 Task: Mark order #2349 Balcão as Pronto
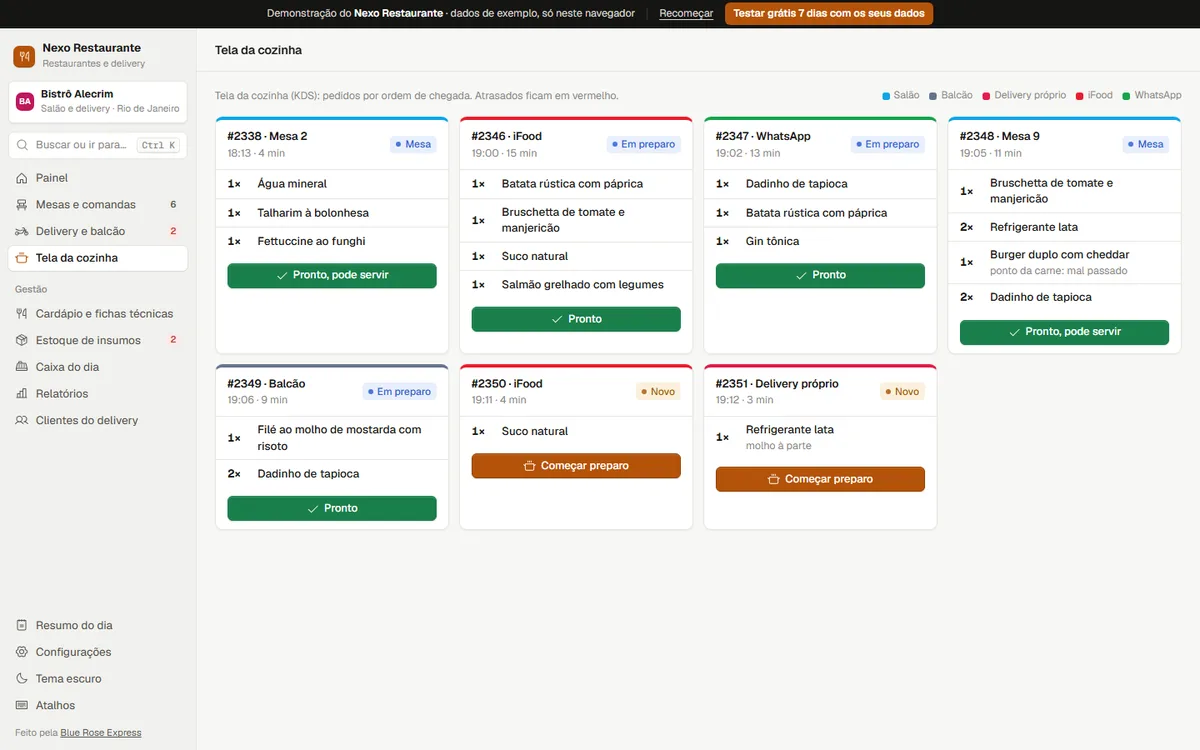point(332,508)
